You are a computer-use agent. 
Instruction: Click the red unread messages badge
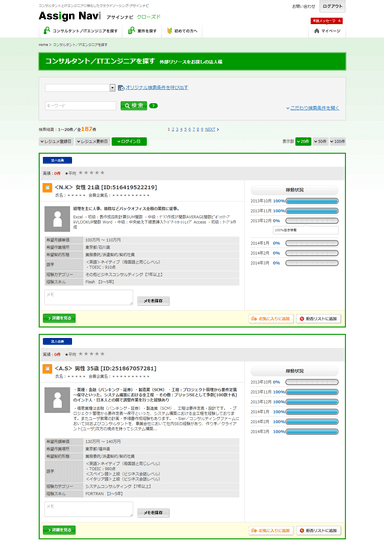(326, 21)
